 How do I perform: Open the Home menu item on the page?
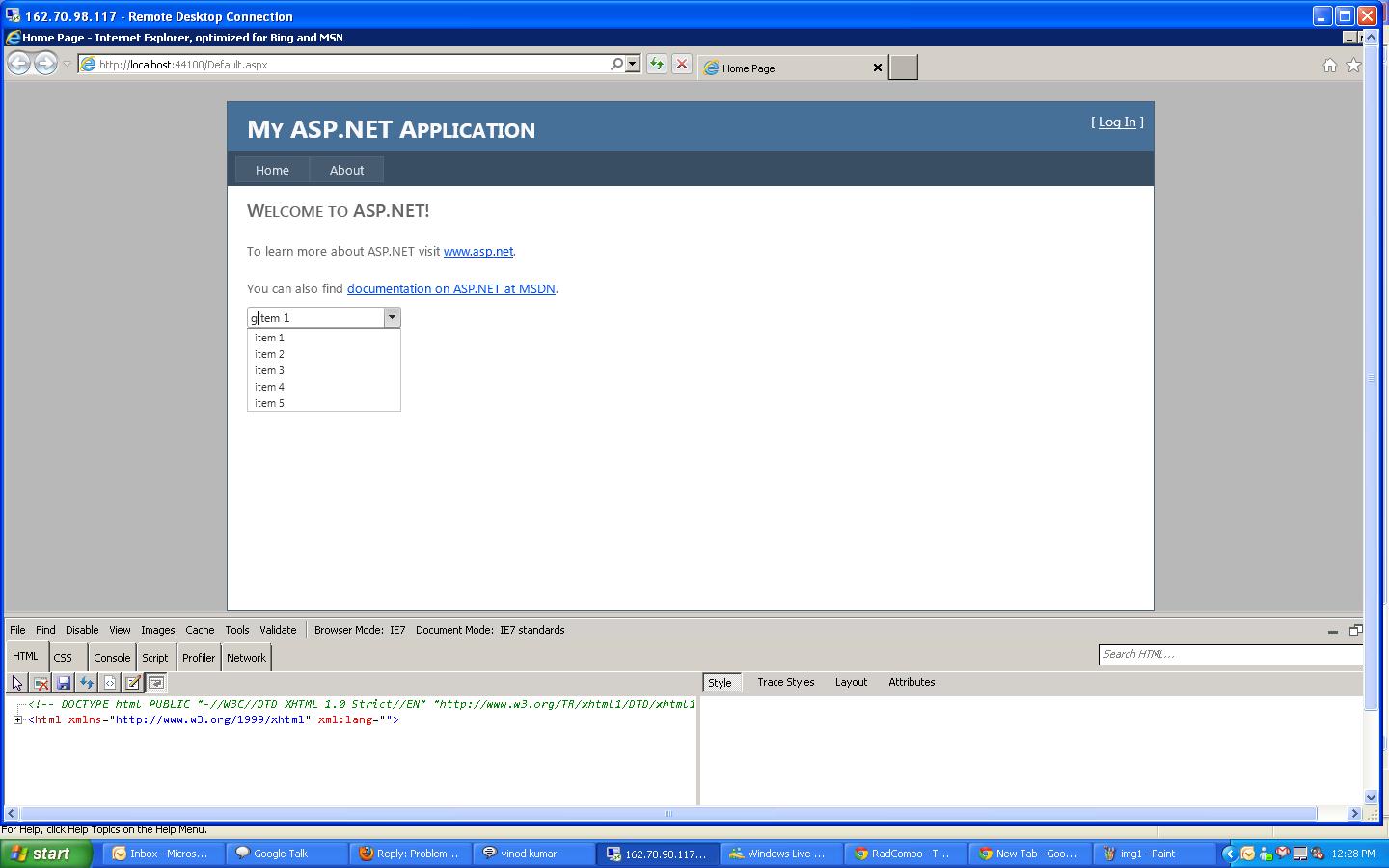(x=272, y=170)
